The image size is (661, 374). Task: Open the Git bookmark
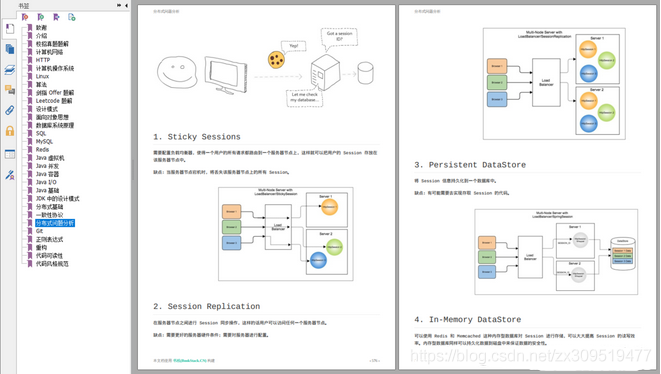click(39, 231)
